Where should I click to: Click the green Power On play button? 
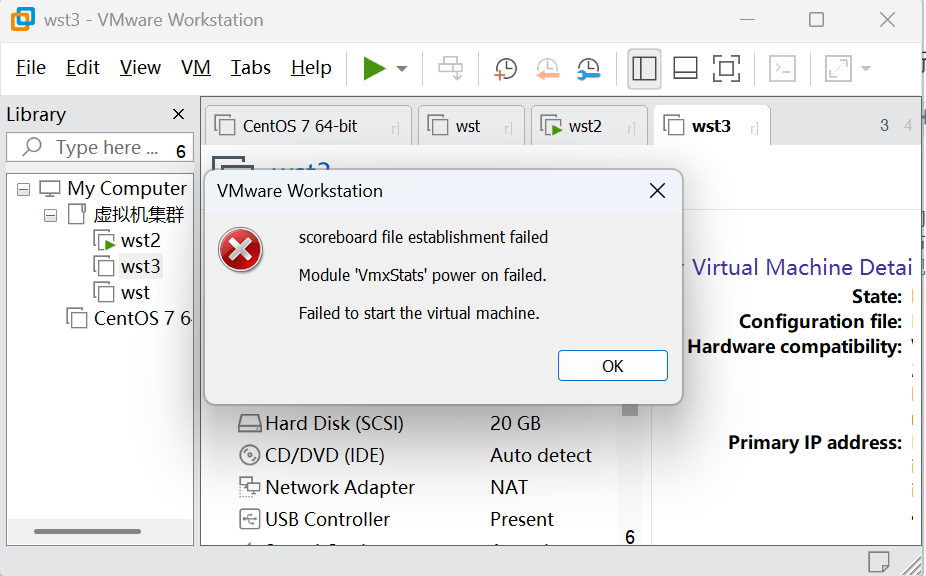374,69
